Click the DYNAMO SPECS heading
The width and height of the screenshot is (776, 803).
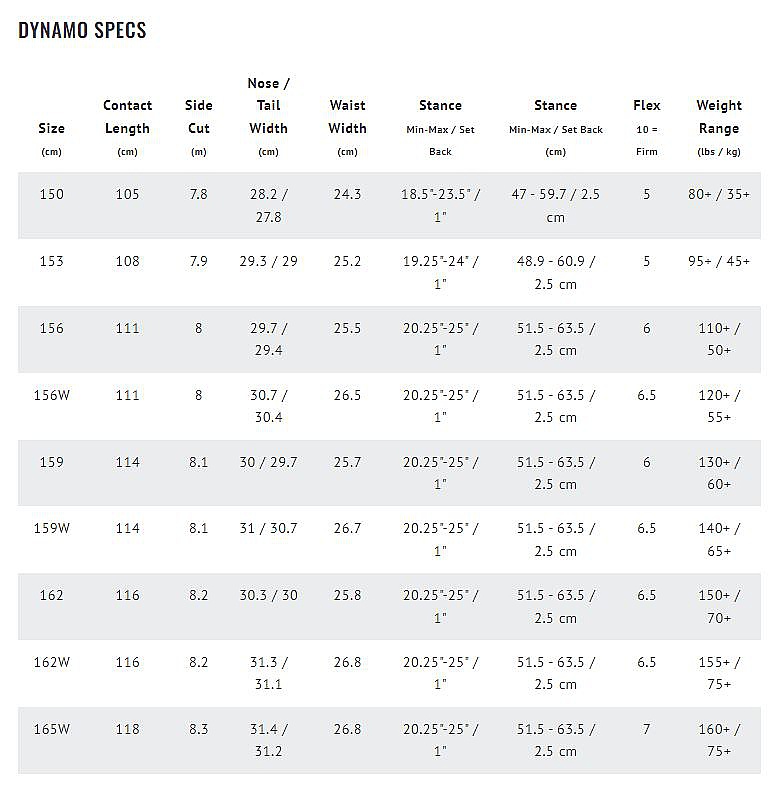82,30
